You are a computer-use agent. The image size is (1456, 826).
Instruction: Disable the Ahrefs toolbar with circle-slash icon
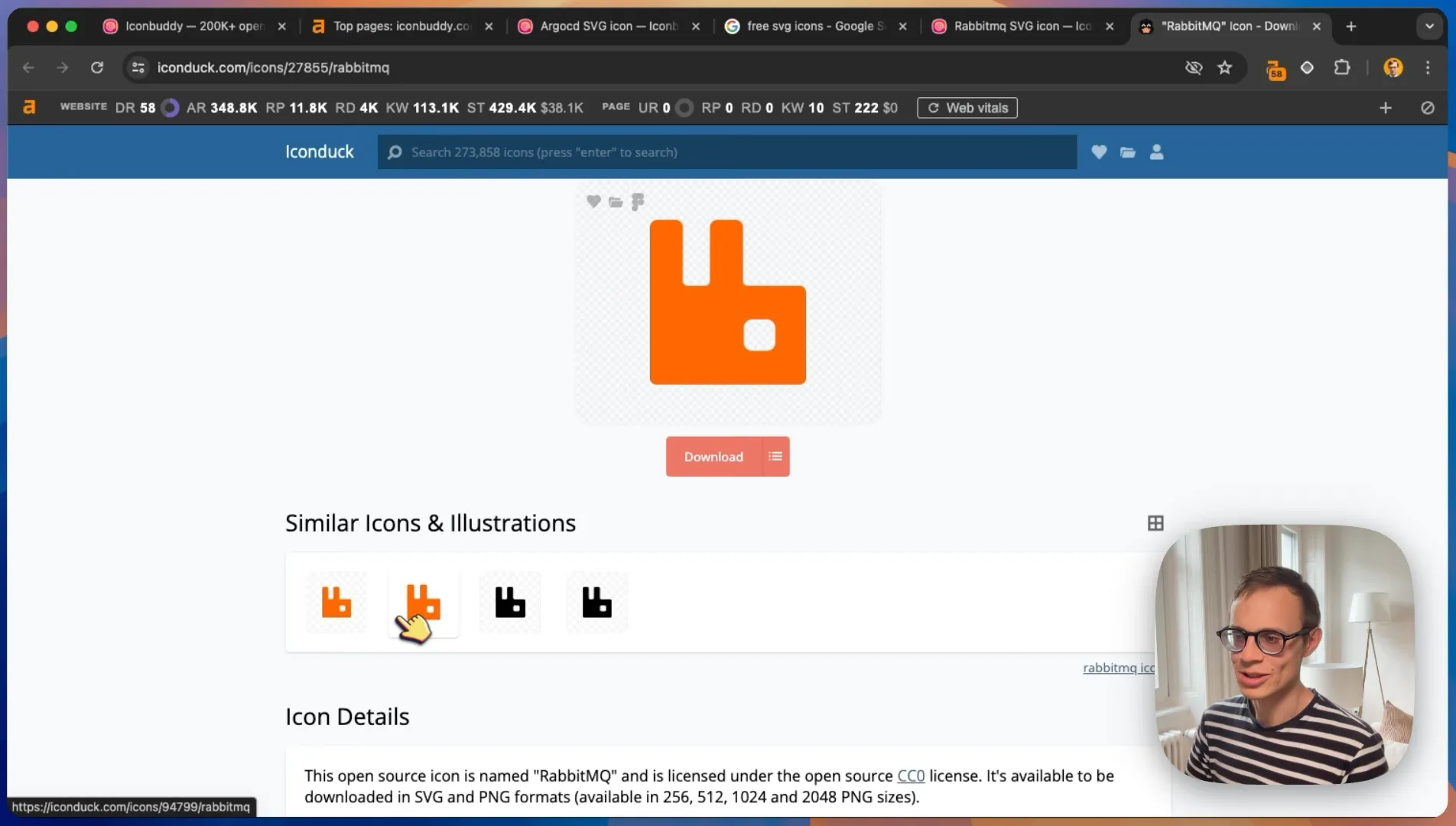coord(1428,108)
